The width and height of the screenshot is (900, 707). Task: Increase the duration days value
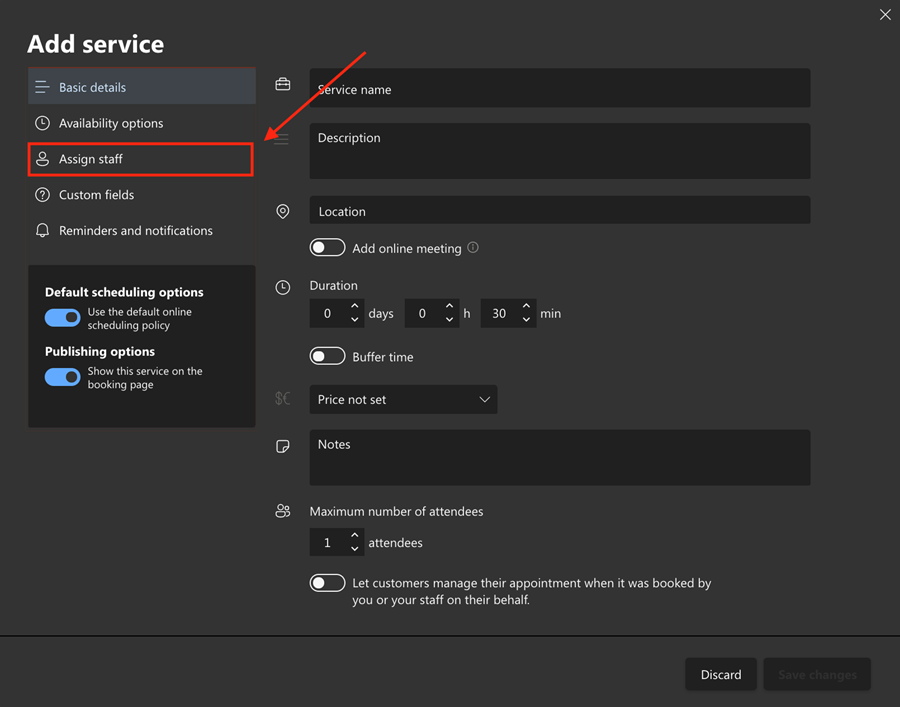[355, 306]
